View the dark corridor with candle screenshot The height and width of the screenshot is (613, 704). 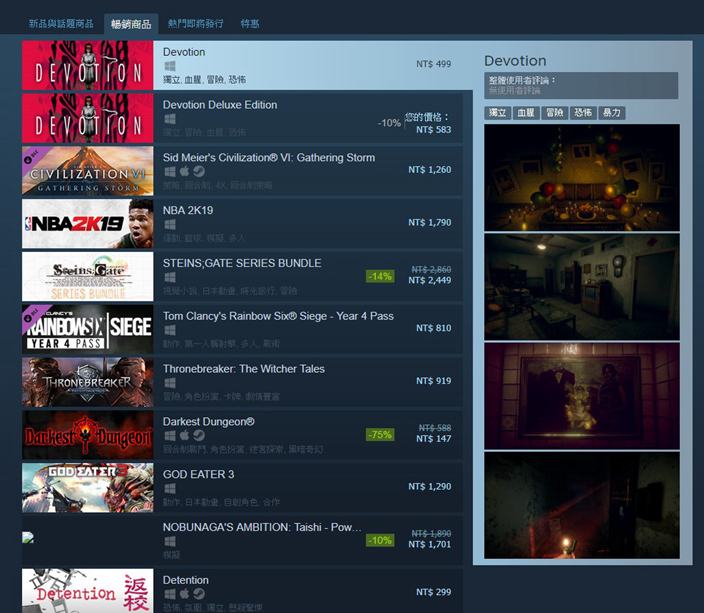(582, 505)
